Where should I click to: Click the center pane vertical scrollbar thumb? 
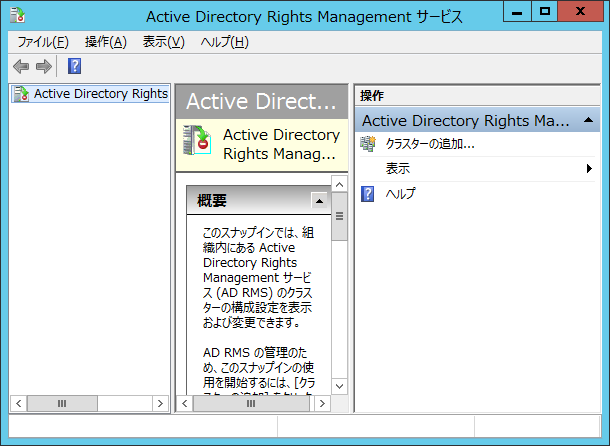339,216
